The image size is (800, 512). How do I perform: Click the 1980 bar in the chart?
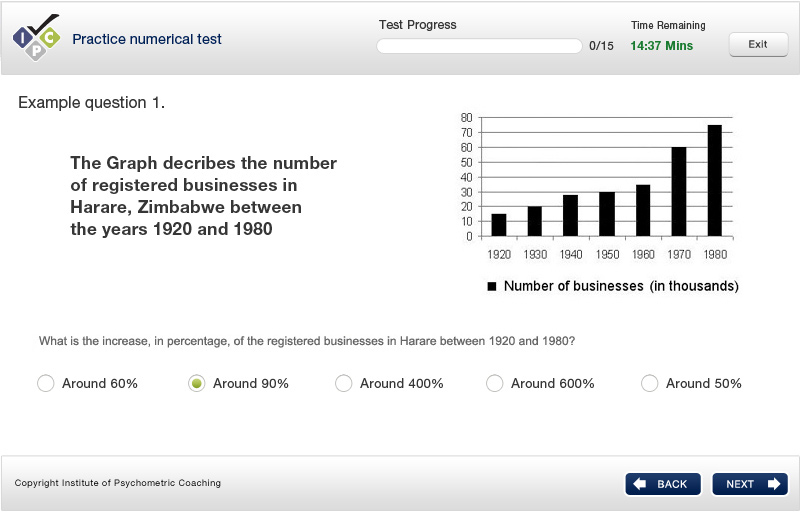coord(715,181)
